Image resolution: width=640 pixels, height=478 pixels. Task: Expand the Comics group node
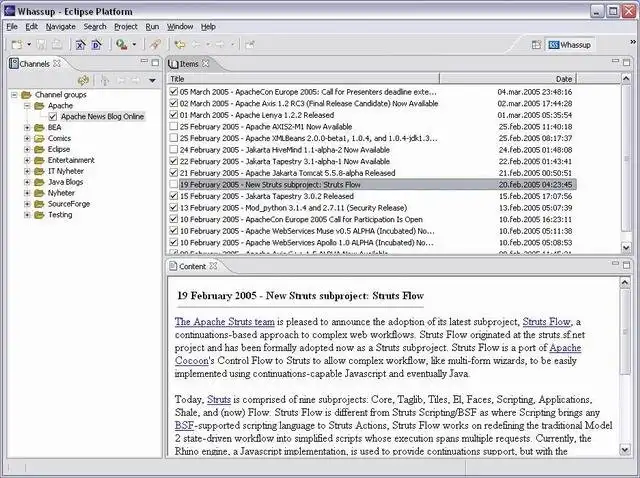point(27,138)
